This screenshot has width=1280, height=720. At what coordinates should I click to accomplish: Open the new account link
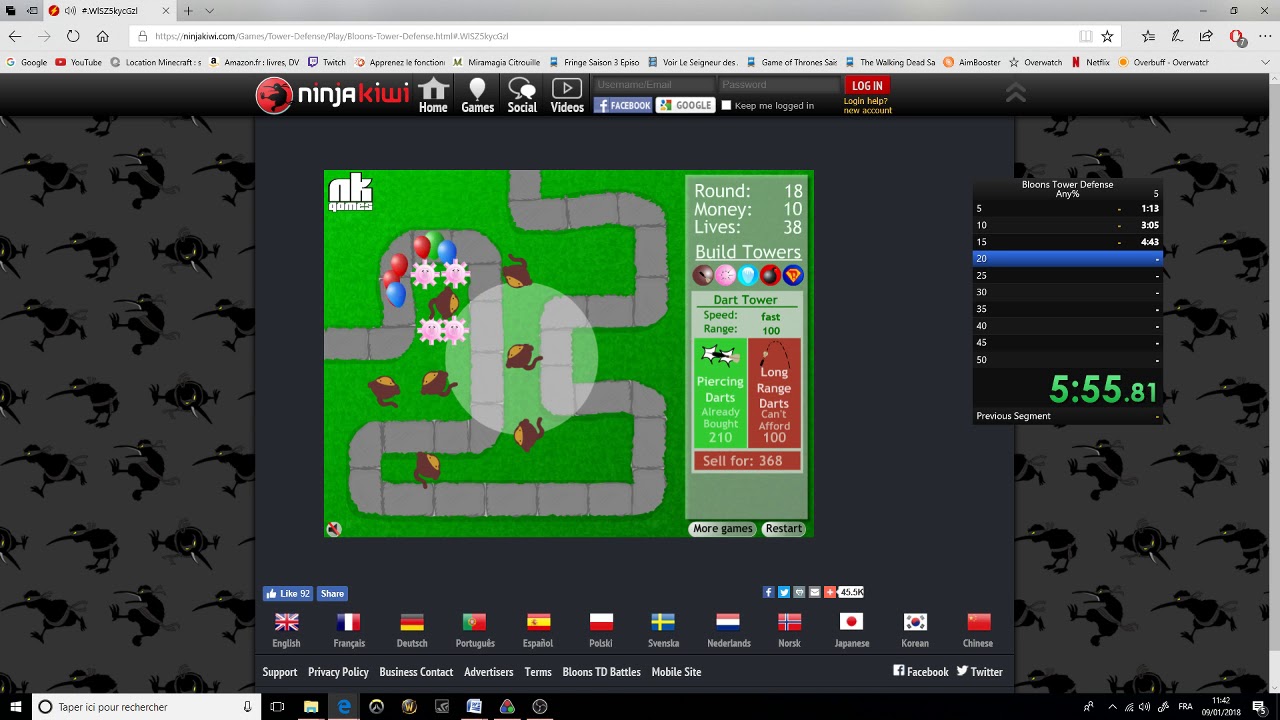point(867,110)
